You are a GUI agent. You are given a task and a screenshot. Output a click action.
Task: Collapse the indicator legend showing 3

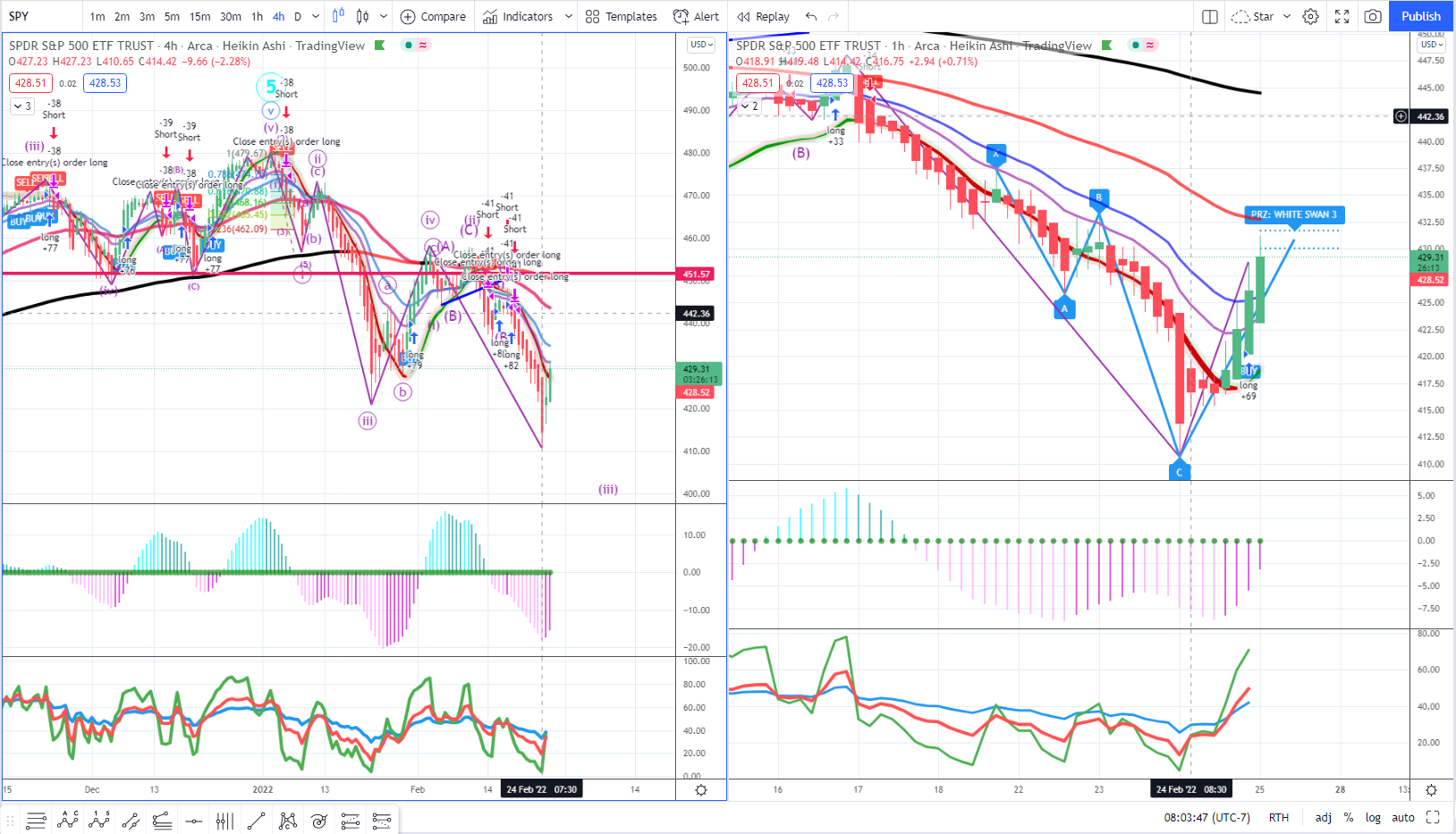[22, 105]
